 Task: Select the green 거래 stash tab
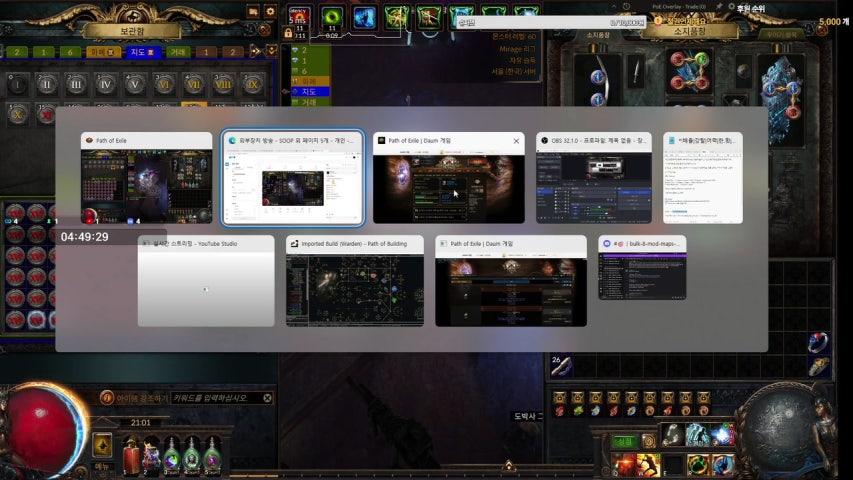(178, 52)
